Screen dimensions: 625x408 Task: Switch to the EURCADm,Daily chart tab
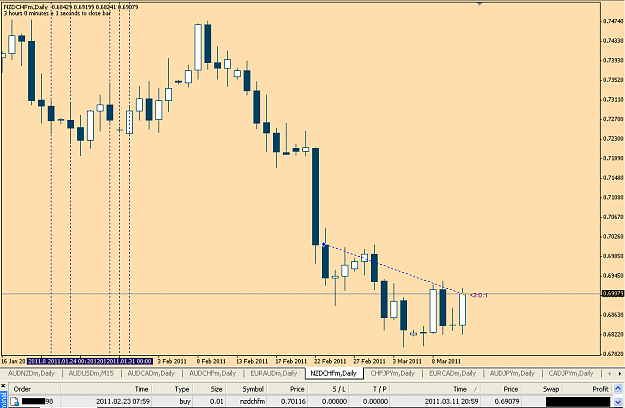click(x=452, y=373)
